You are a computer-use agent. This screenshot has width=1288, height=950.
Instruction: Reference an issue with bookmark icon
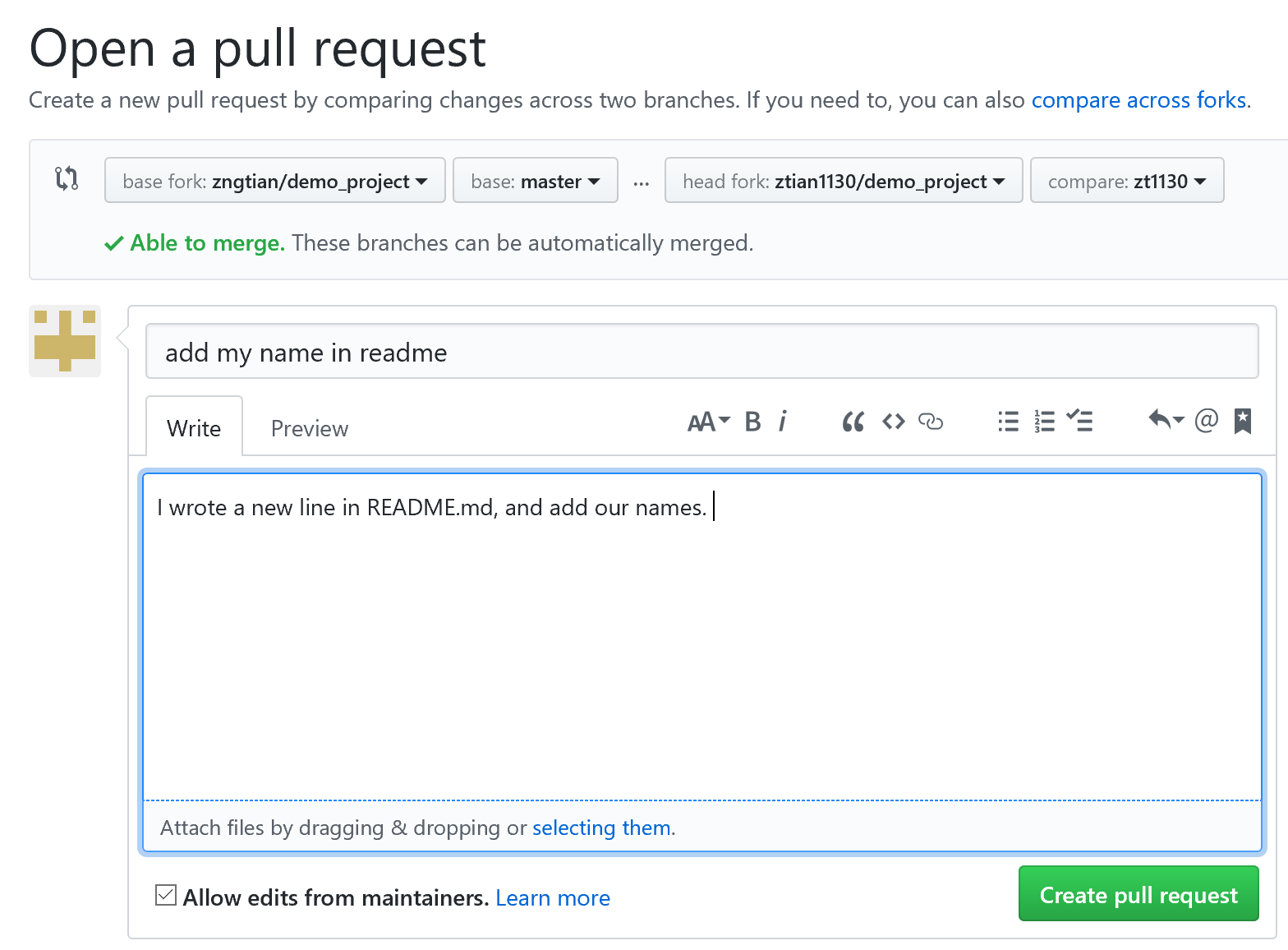click(1243, 421)
